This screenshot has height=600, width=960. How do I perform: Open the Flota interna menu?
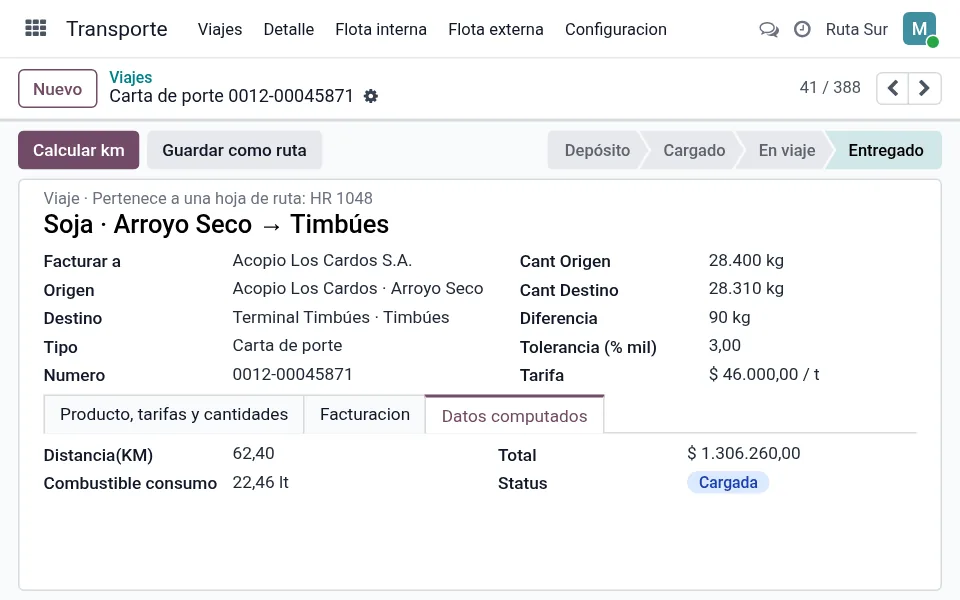point(381,29)
